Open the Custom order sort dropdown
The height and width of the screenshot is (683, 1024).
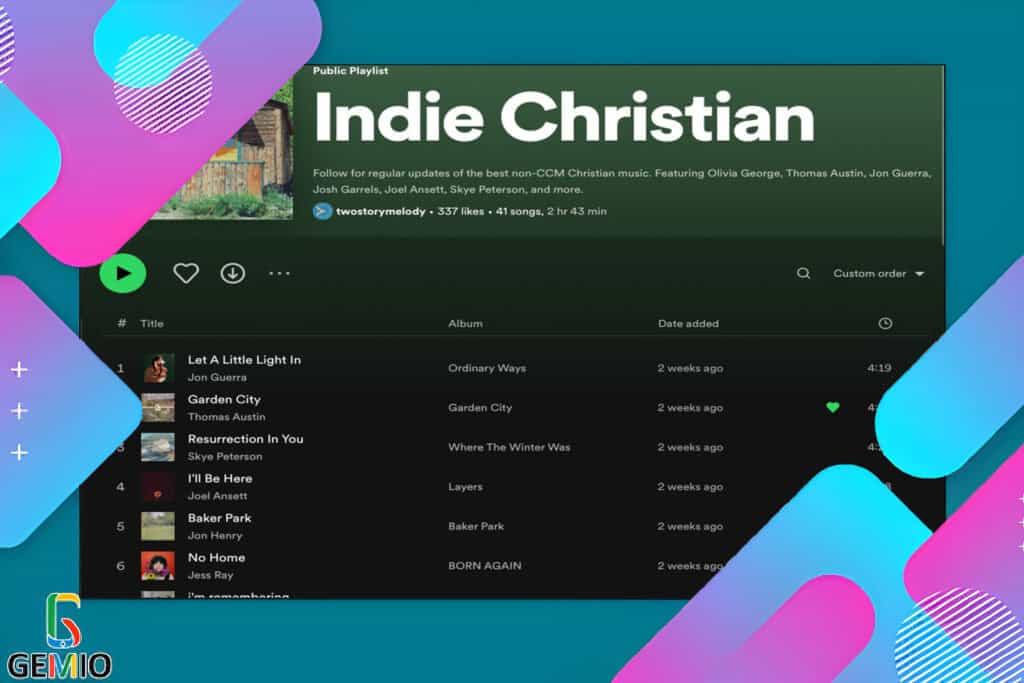point(878,273)
